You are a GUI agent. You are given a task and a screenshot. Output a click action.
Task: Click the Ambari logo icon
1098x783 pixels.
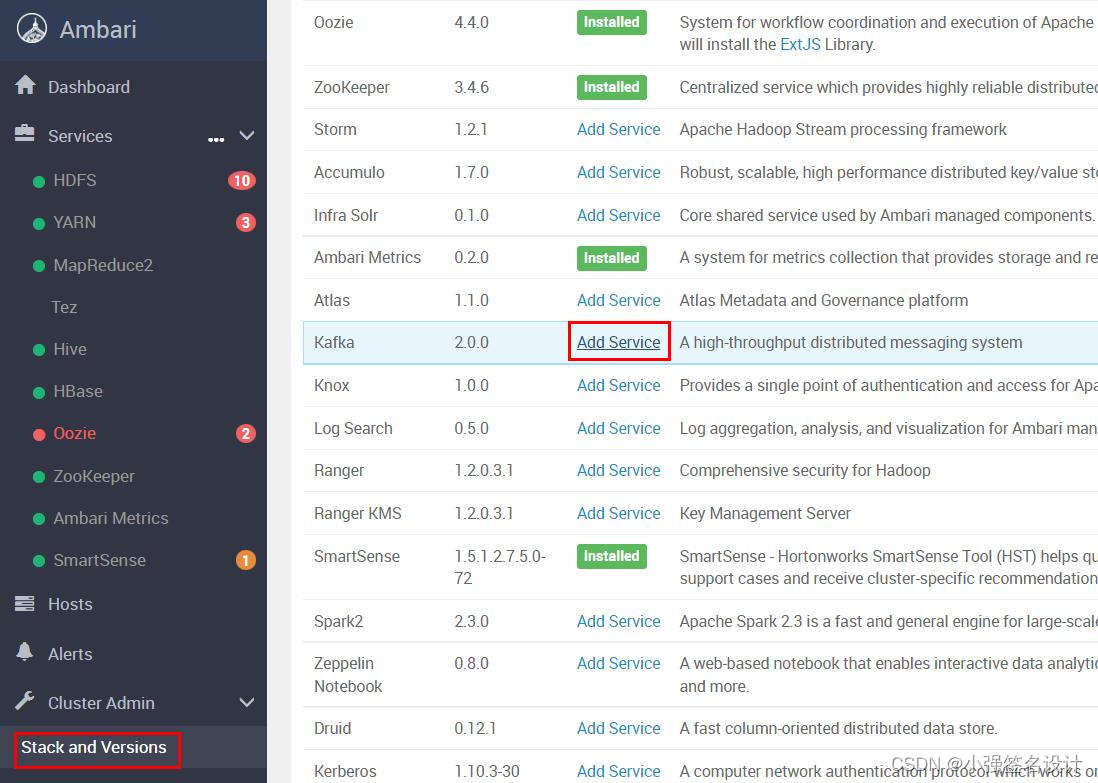[32, 29]
